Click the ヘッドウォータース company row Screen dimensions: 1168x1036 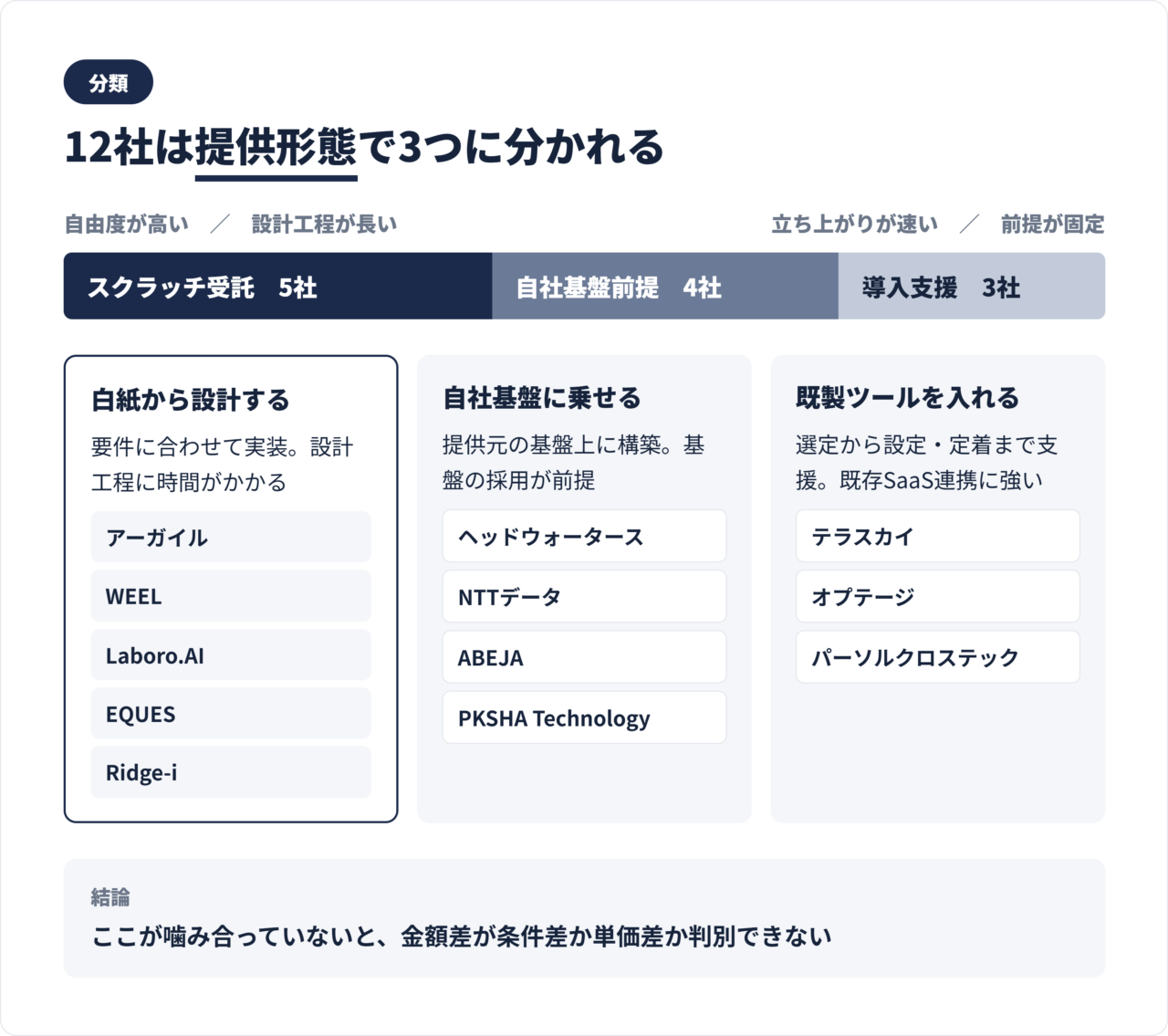coord(584,536)
